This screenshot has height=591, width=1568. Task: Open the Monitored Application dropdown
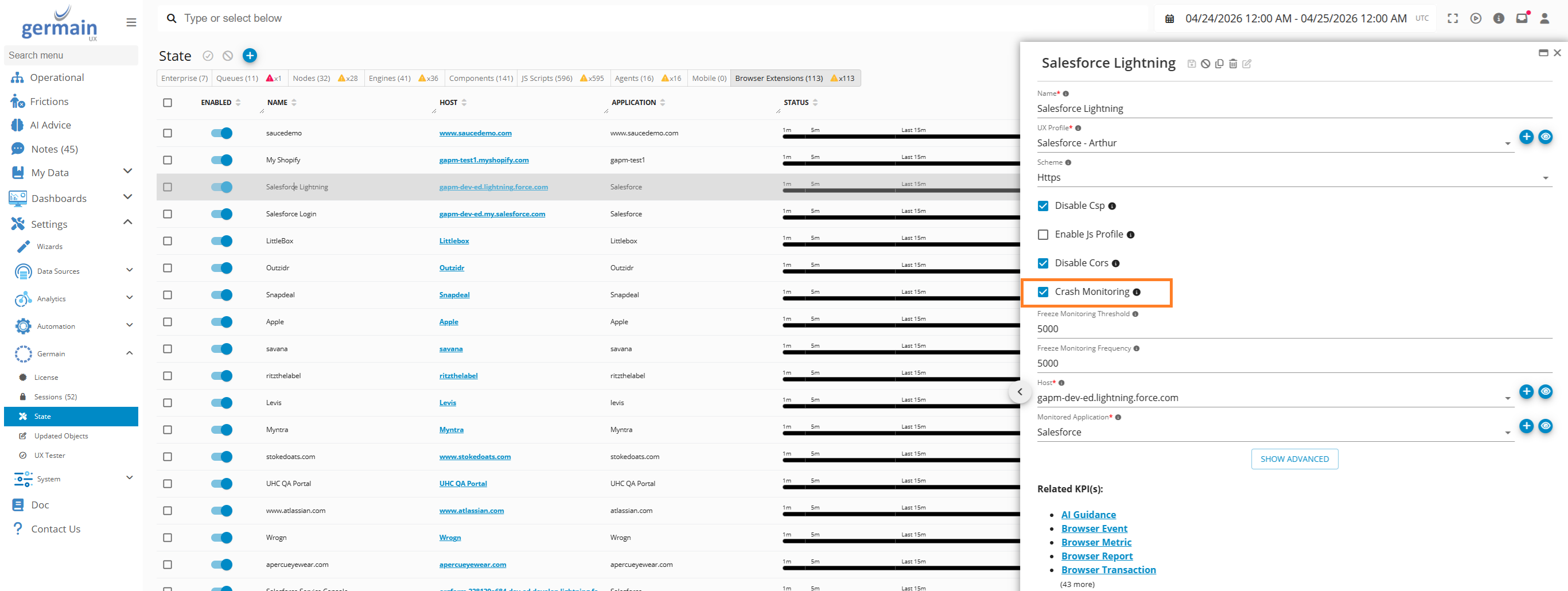click(x=1275, y=432)
